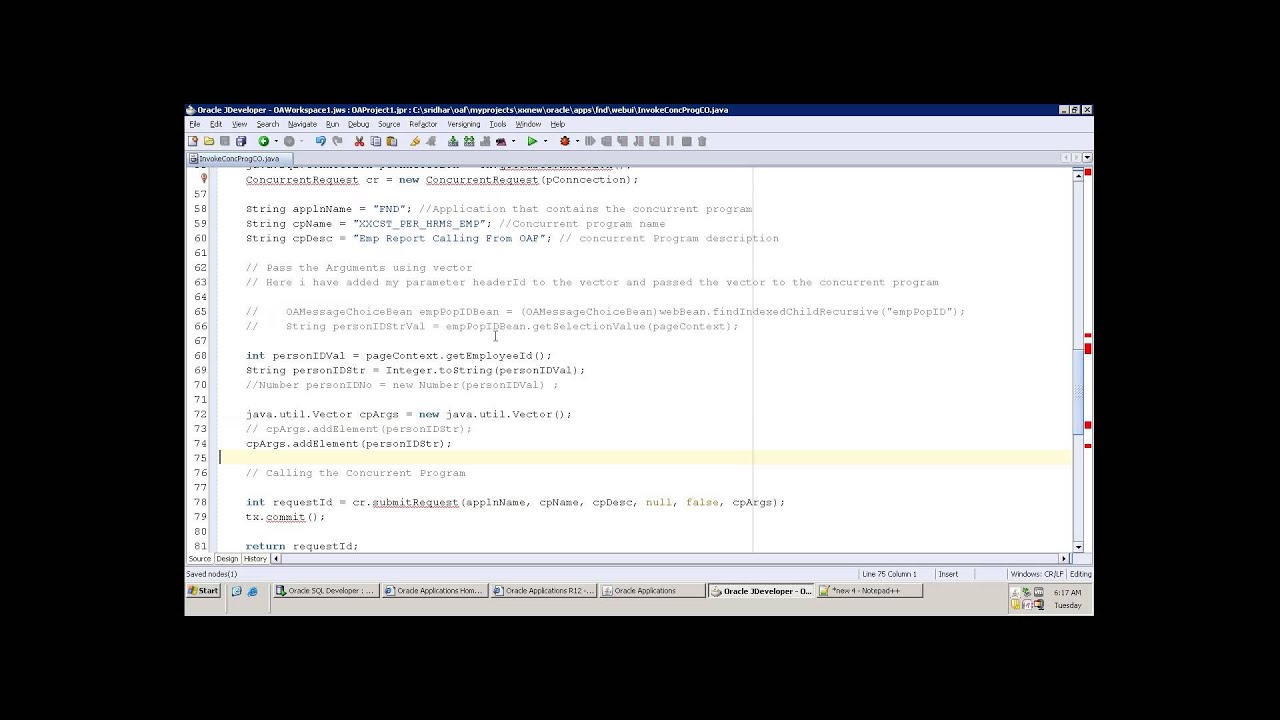Click the New file toolbar icon
The image size is (1280, 720).
tap(192, 141)
